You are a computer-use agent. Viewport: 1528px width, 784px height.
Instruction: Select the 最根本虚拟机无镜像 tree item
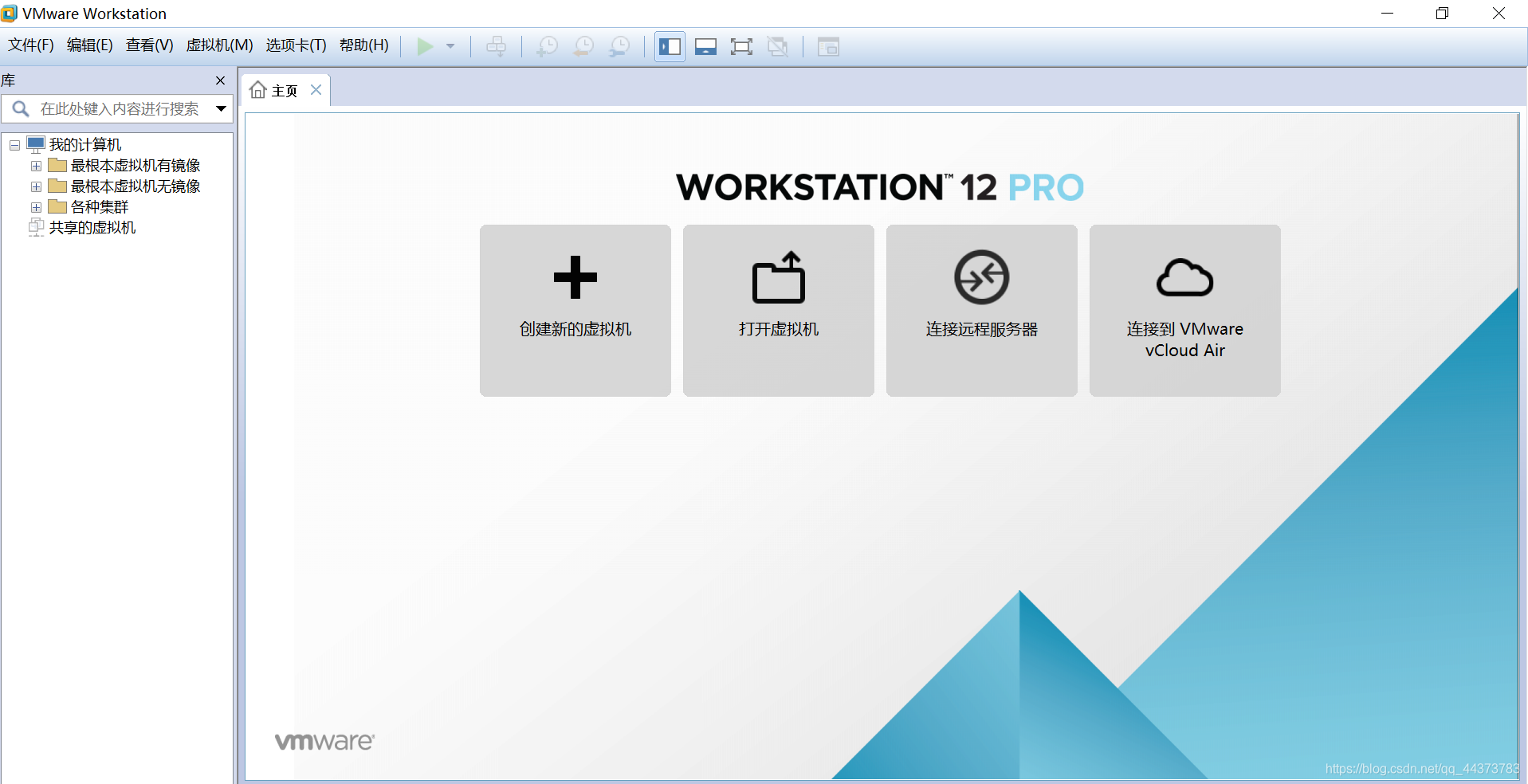tap(136, 186)
